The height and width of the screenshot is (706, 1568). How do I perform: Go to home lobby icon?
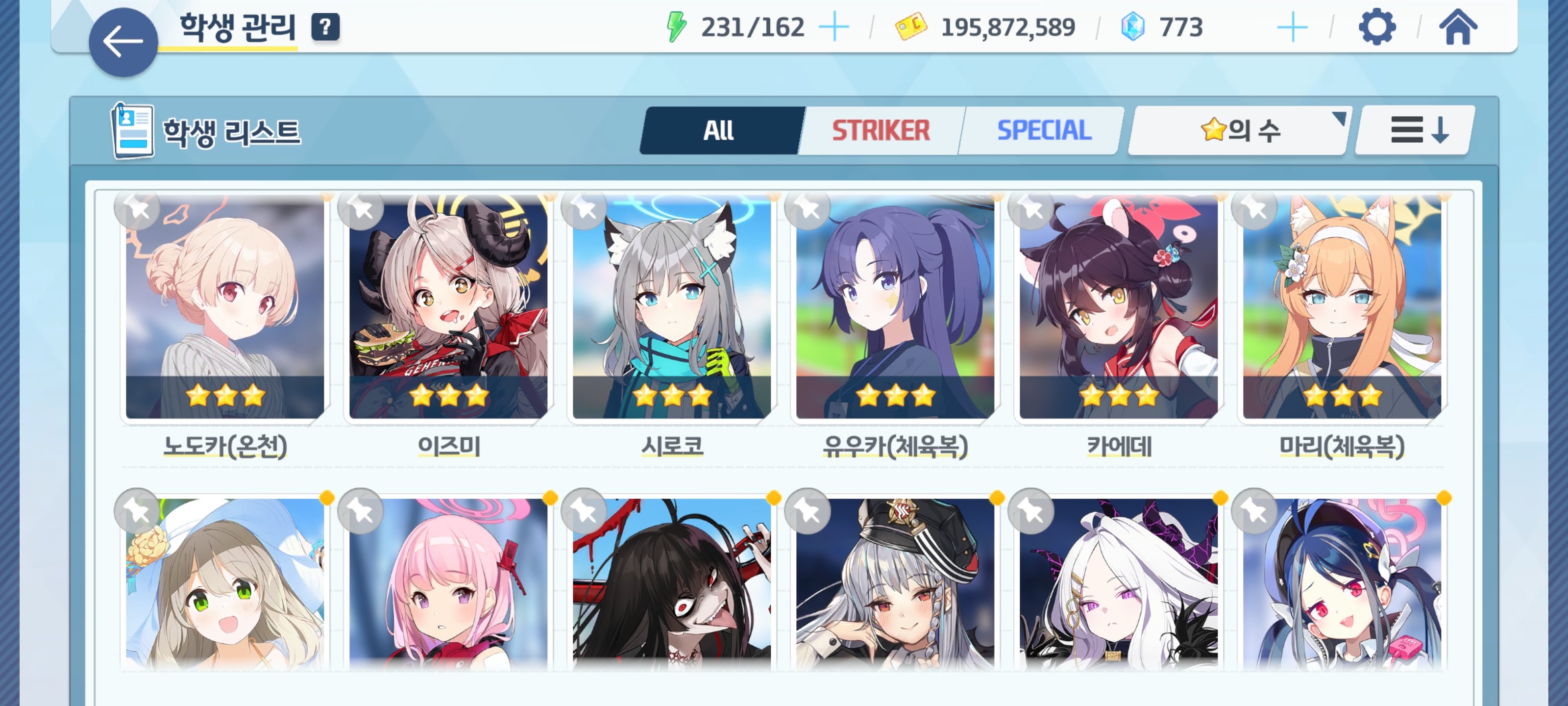tap(1458, 27)
